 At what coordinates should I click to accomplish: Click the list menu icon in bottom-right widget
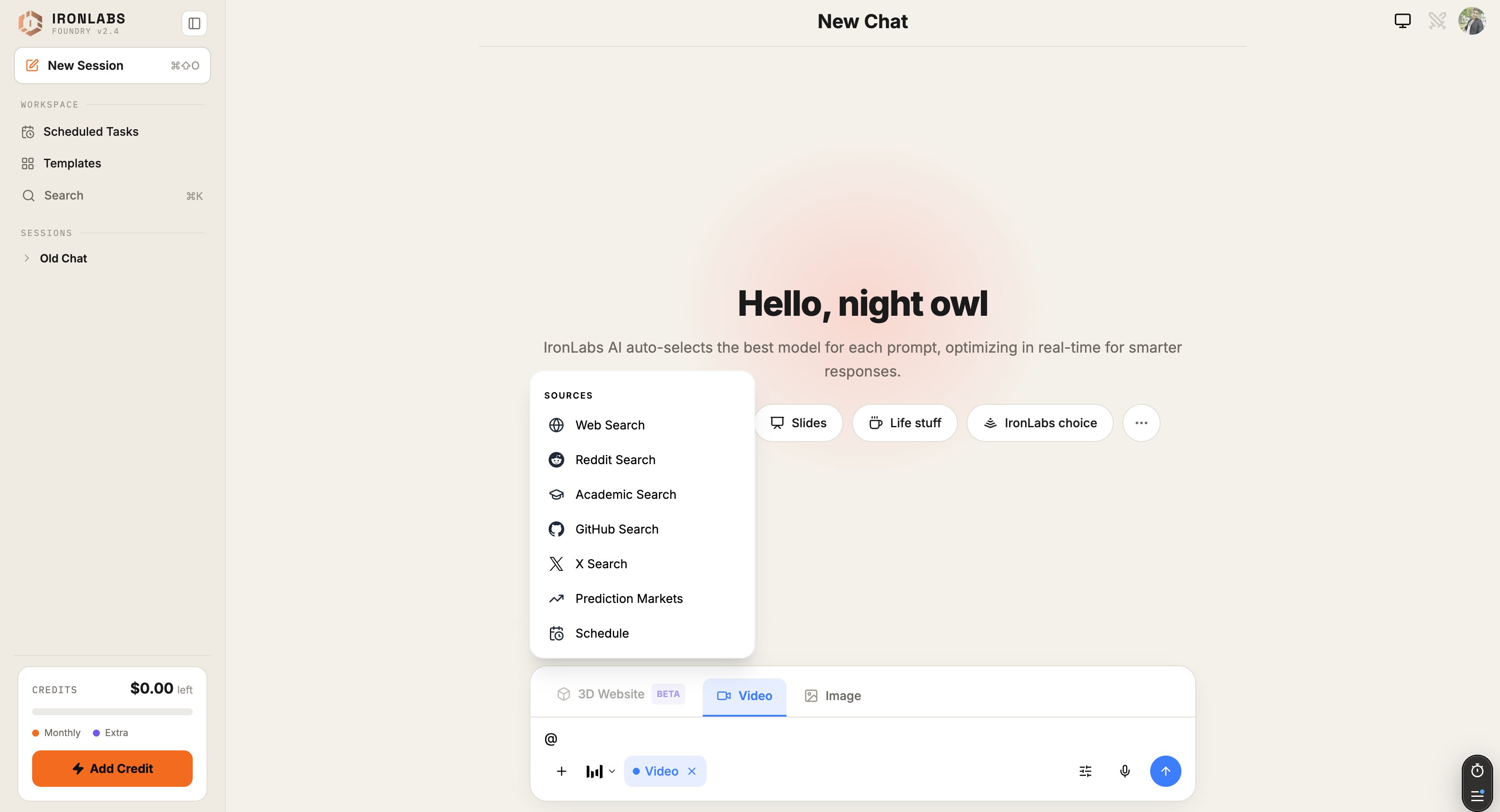coord(1477,796)
